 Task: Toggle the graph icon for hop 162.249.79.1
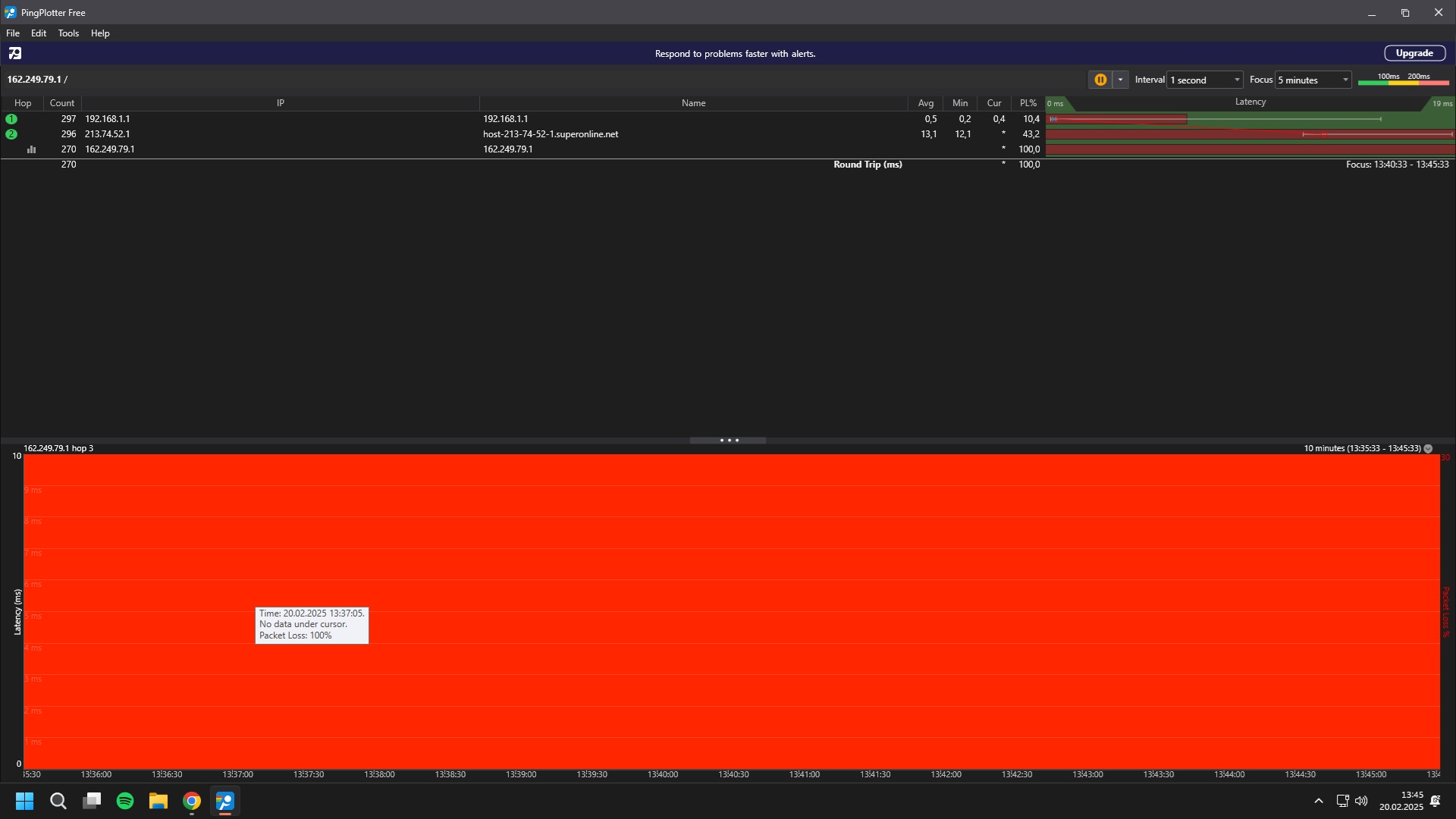pos(31,149)
